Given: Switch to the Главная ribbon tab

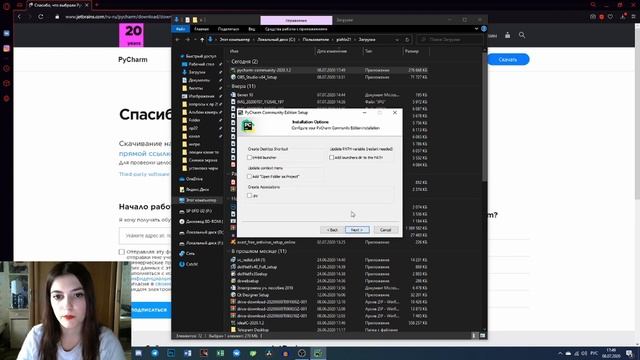Looking at the screenshot, I should 202,29.
